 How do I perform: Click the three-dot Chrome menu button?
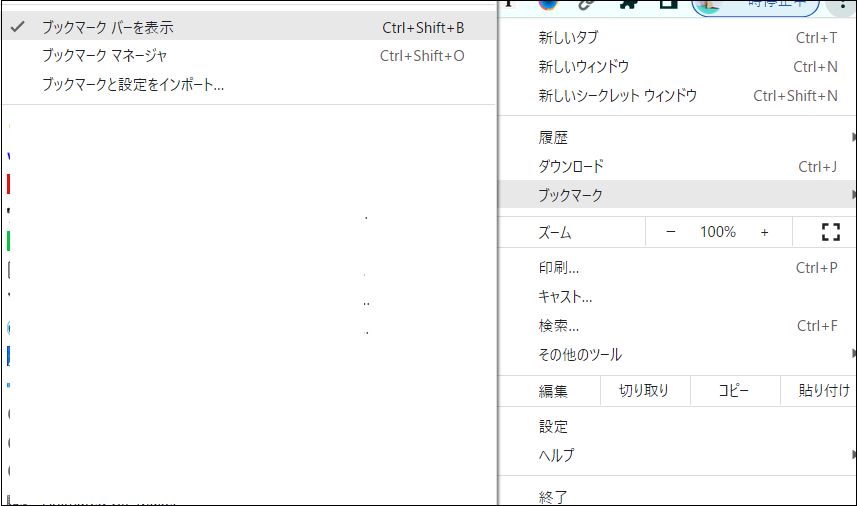tap(843, 4)
